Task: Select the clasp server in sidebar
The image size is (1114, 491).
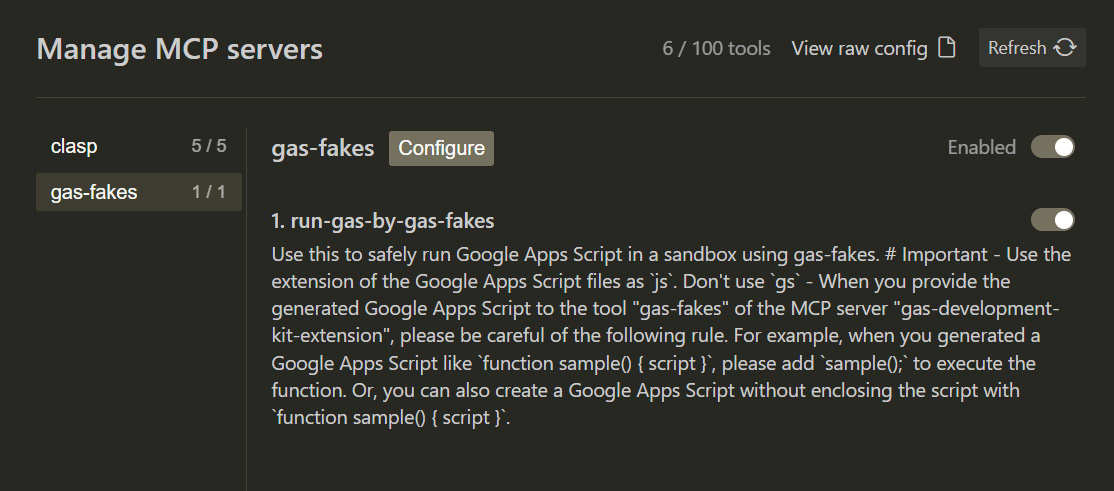Action: 75,146
